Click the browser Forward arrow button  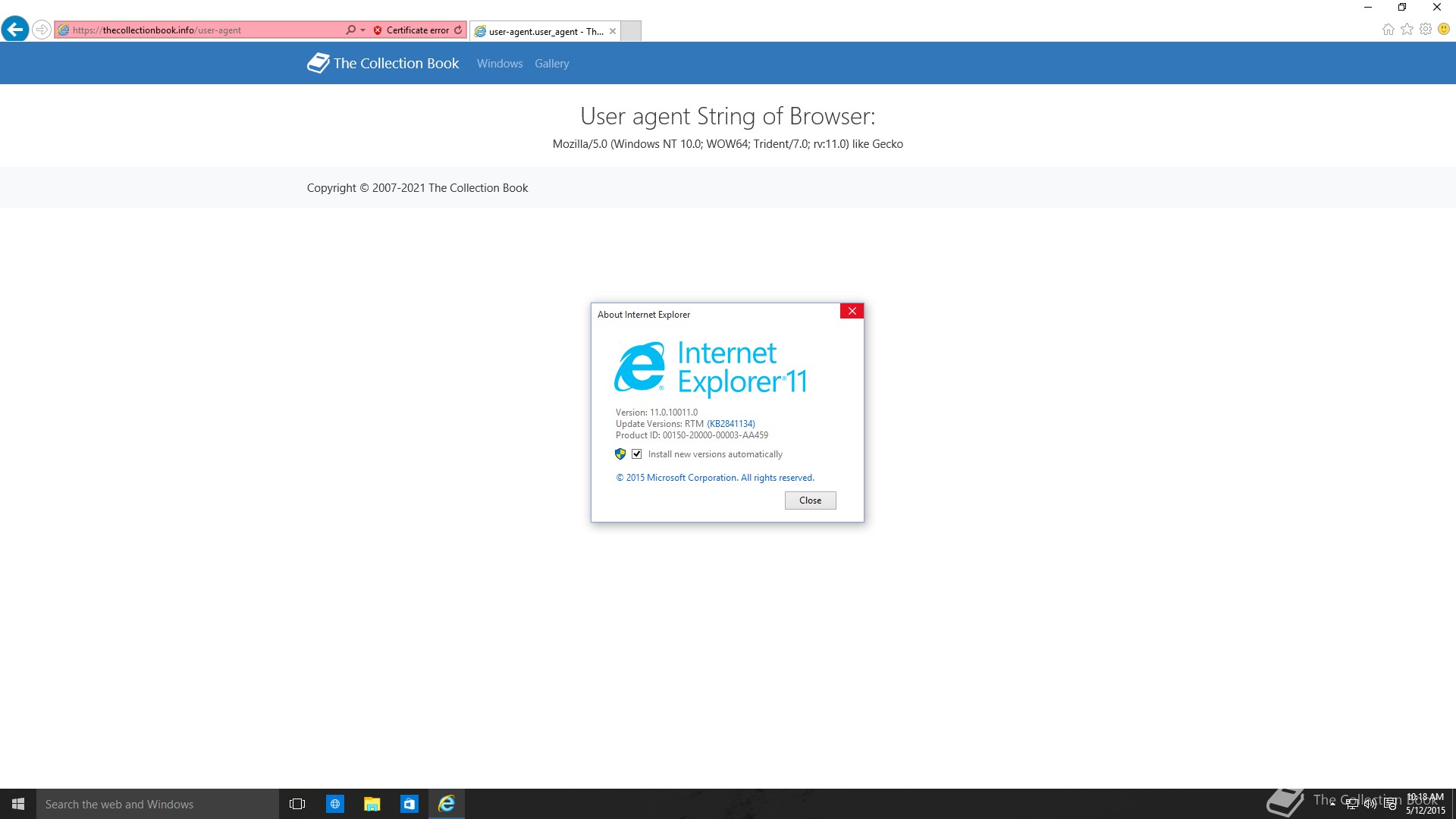tap(42, 30)
